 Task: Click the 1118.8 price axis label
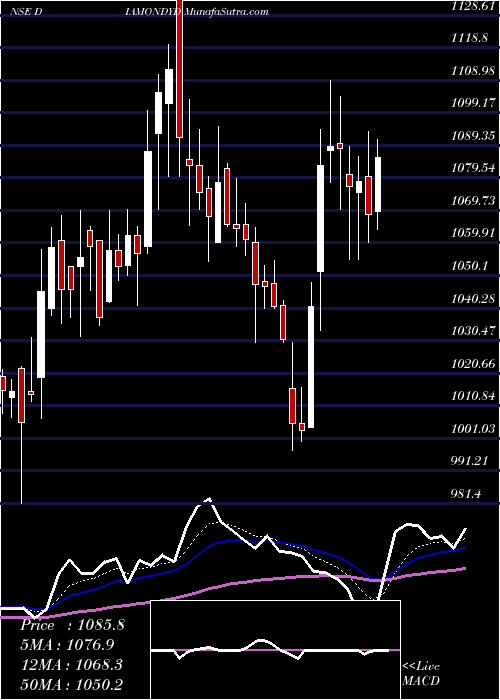coord(469,38)
